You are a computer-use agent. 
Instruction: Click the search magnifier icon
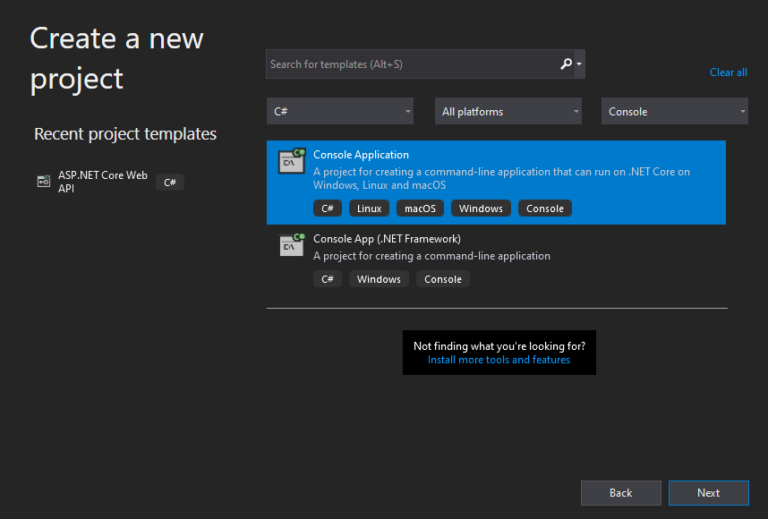click(x=567, y=64)
